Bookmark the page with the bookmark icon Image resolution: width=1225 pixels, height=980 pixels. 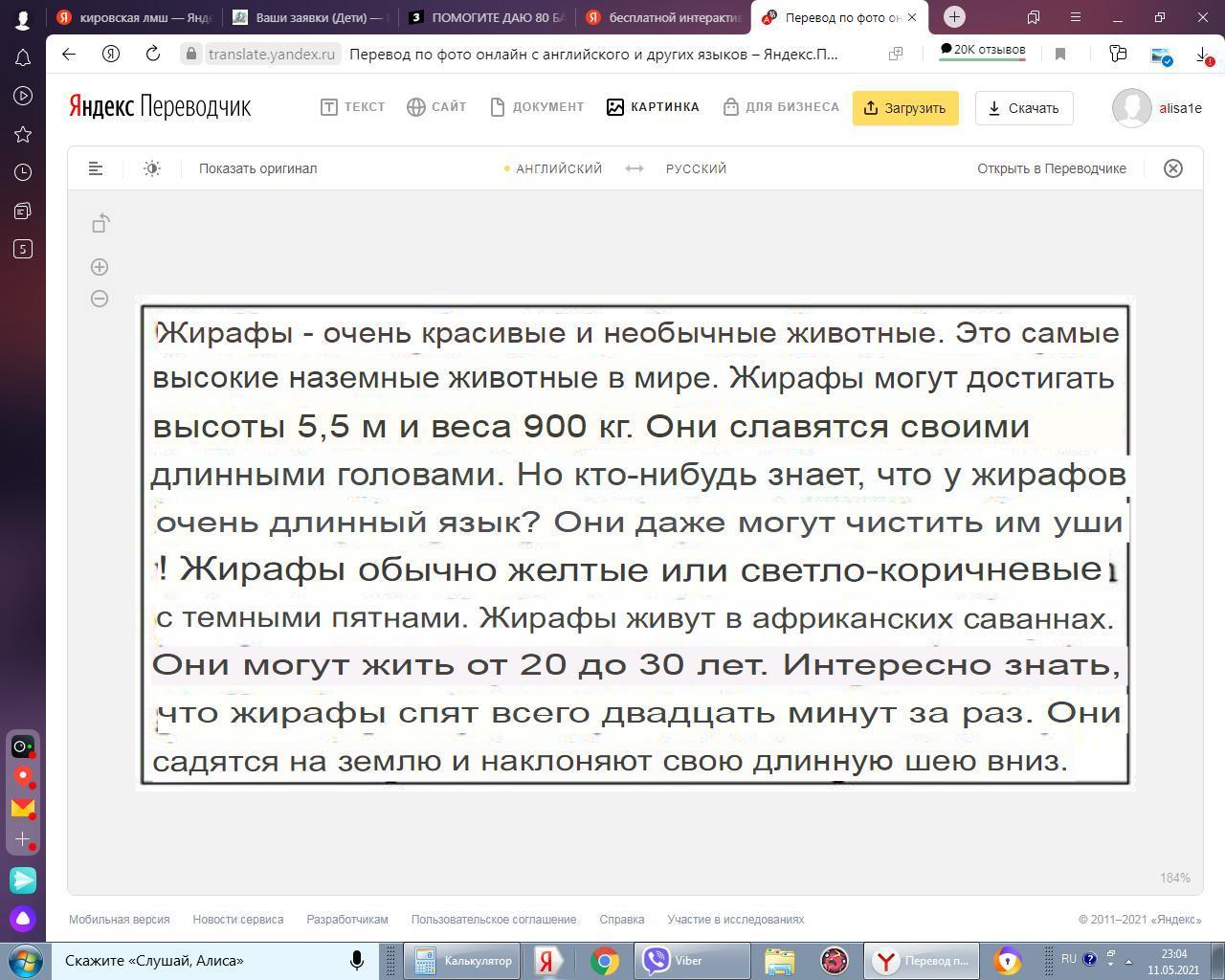click(1060, 54)
